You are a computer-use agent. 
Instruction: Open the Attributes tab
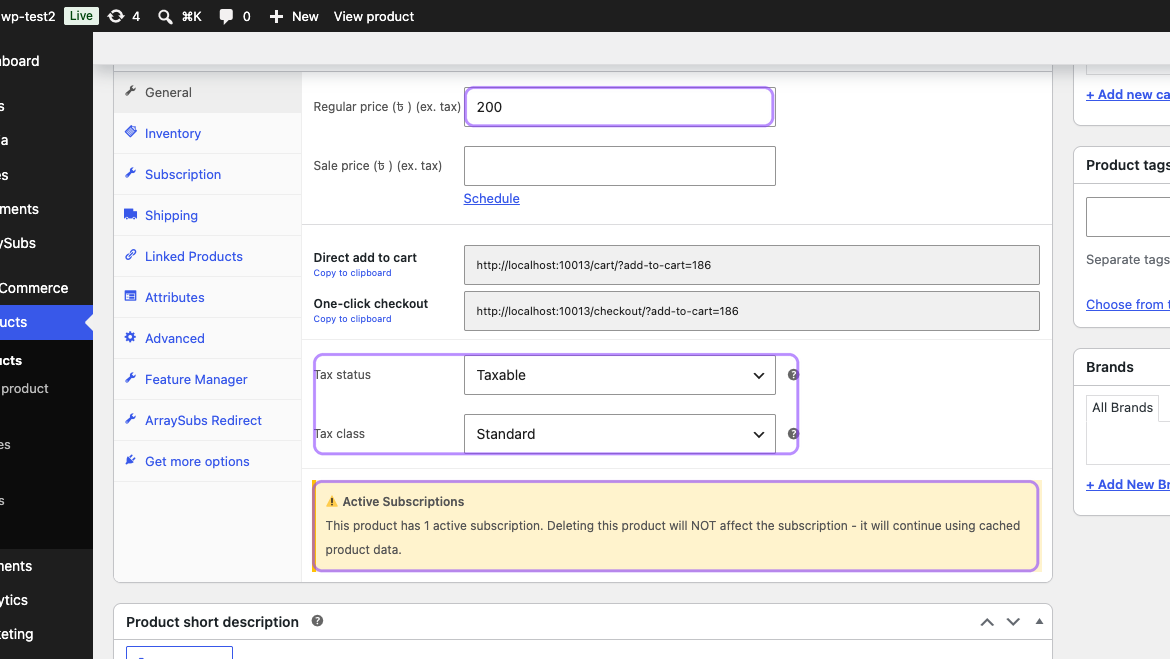tap(207, 298)
